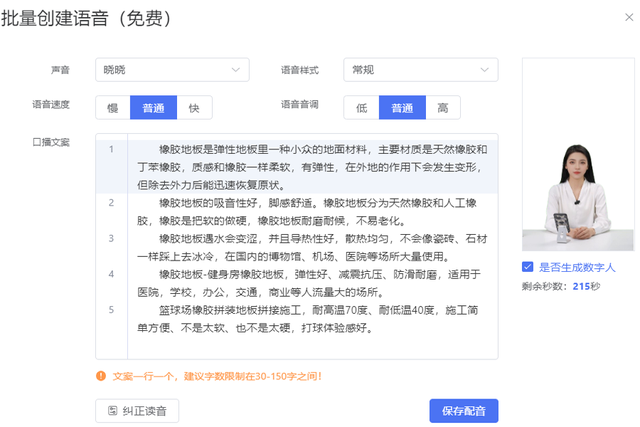The height and width of the screenshot is (427, 640).
Task: Open the 语音样式 dropdown showing 常规
Action: pos(421,70)
